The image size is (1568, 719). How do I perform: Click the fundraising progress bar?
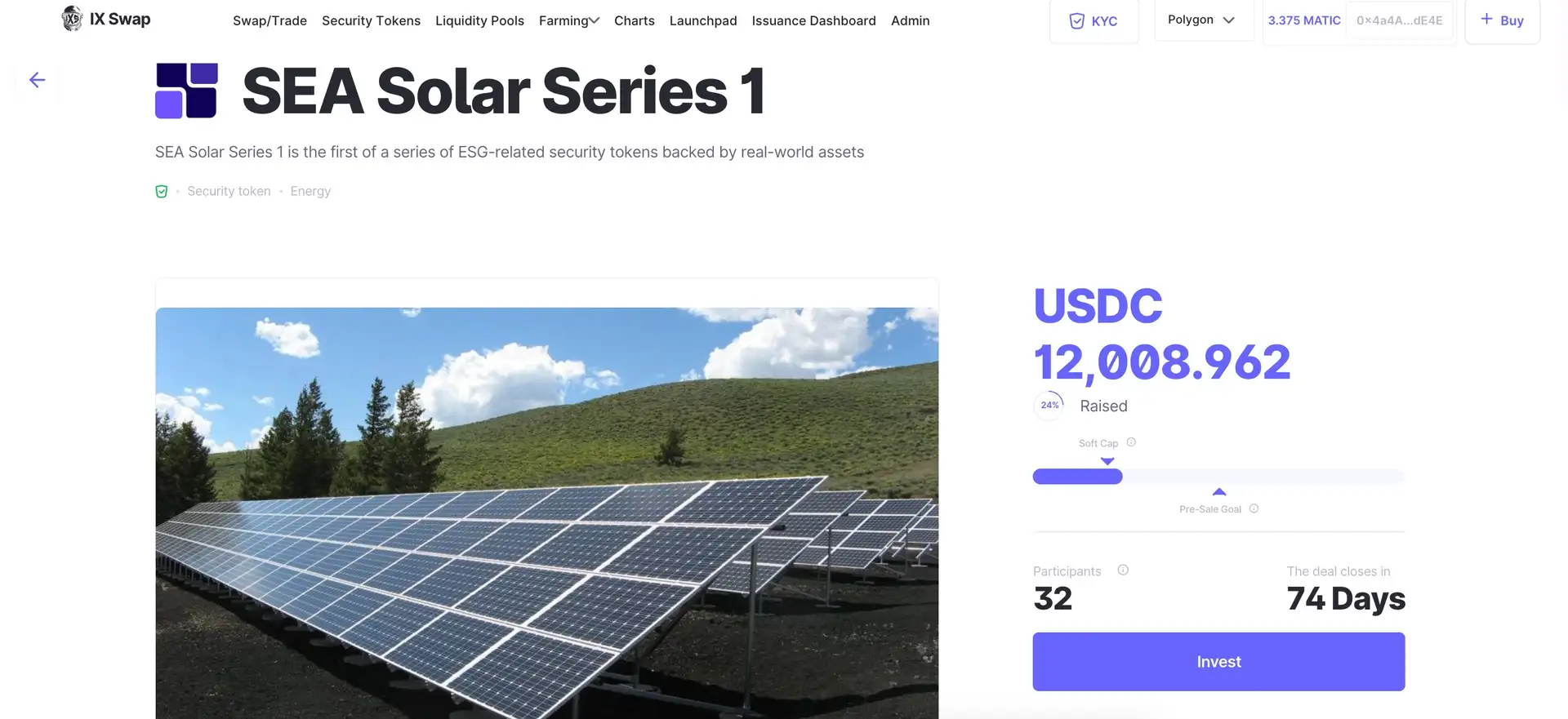click(1218, 477)
